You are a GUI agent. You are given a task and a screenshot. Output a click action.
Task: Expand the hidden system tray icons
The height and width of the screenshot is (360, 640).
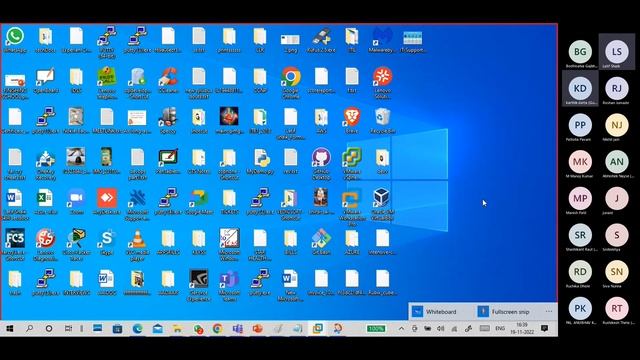point(401,329)
